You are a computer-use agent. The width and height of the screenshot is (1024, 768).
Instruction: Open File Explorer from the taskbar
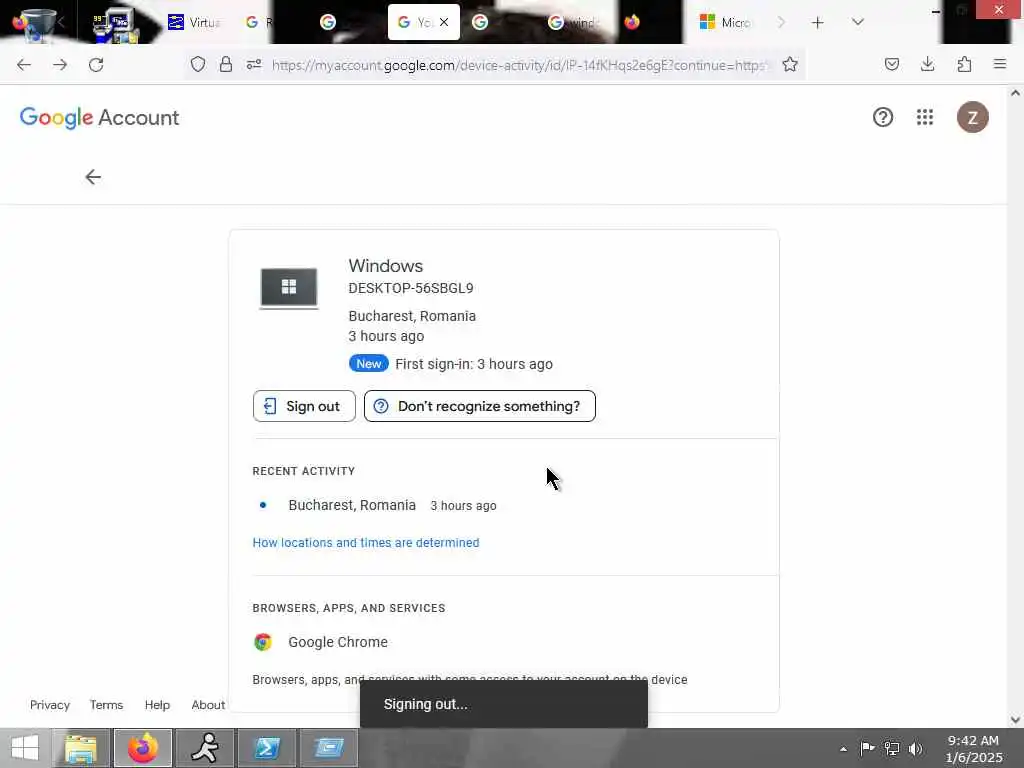coord(81,748)
